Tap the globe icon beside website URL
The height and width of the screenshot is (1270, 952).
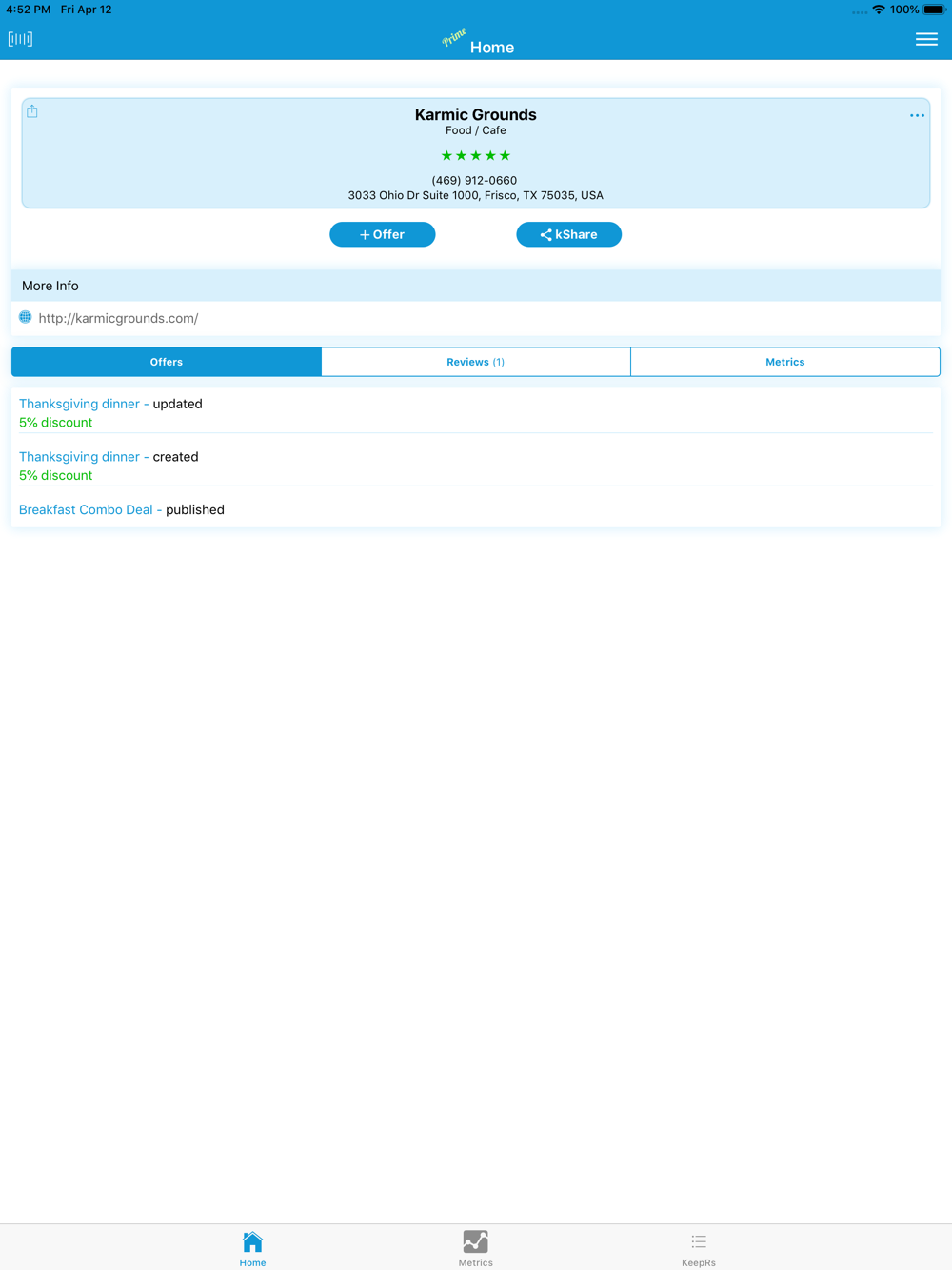tap(26, 317)
